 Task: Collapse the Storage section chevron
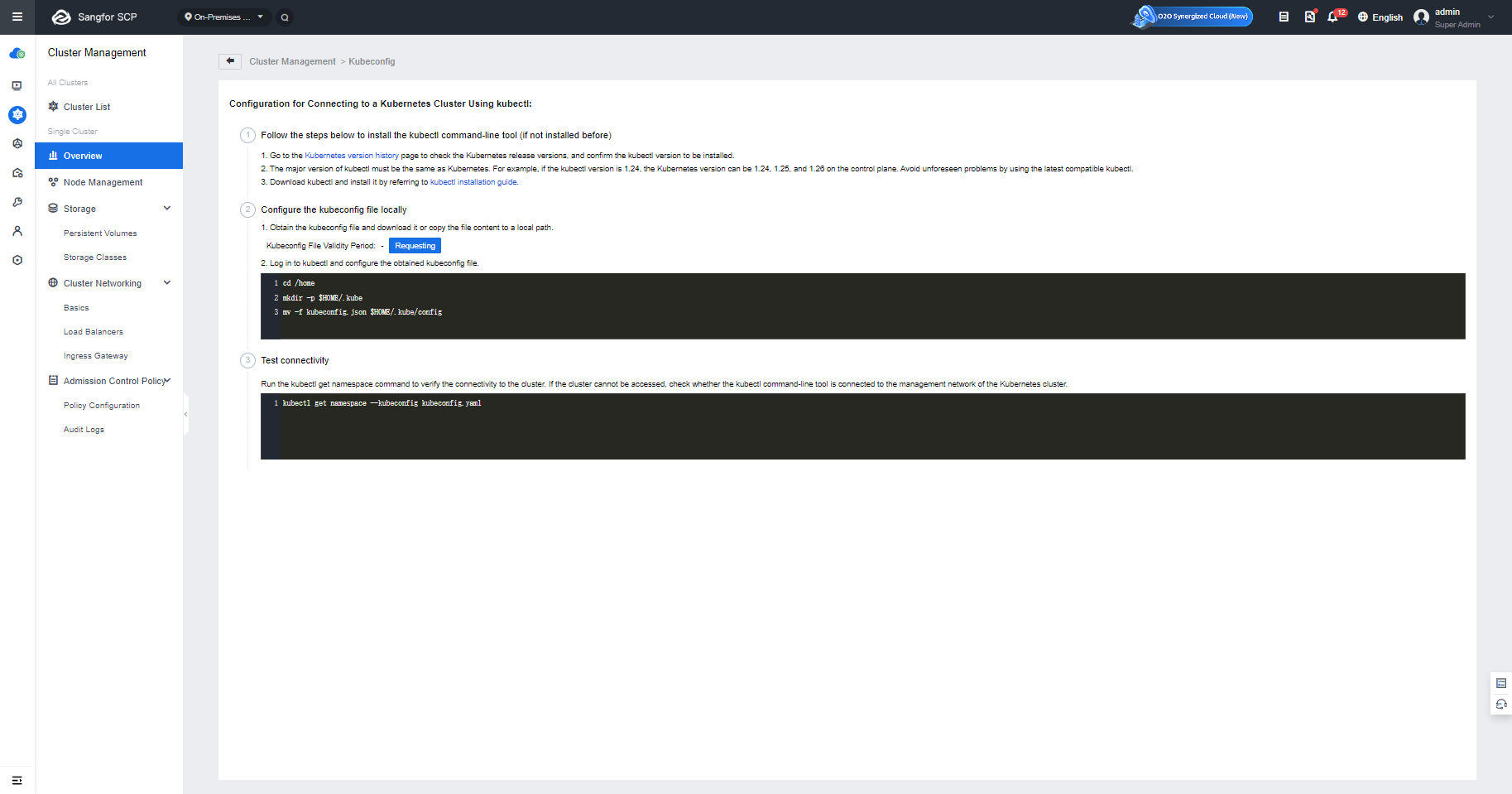pos(167,209)
